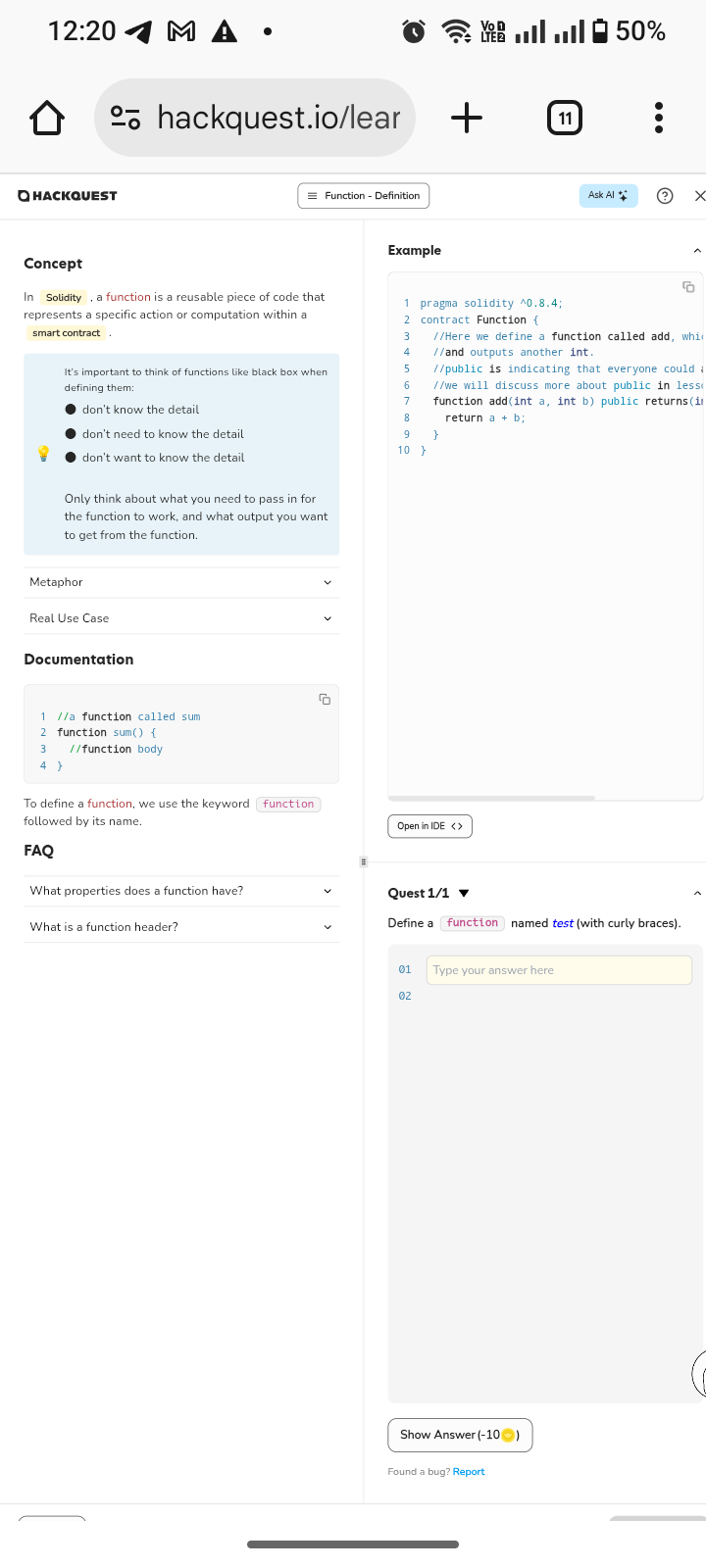Expand the Metaphor section
706x1568 pixels.
pos(181,582)
